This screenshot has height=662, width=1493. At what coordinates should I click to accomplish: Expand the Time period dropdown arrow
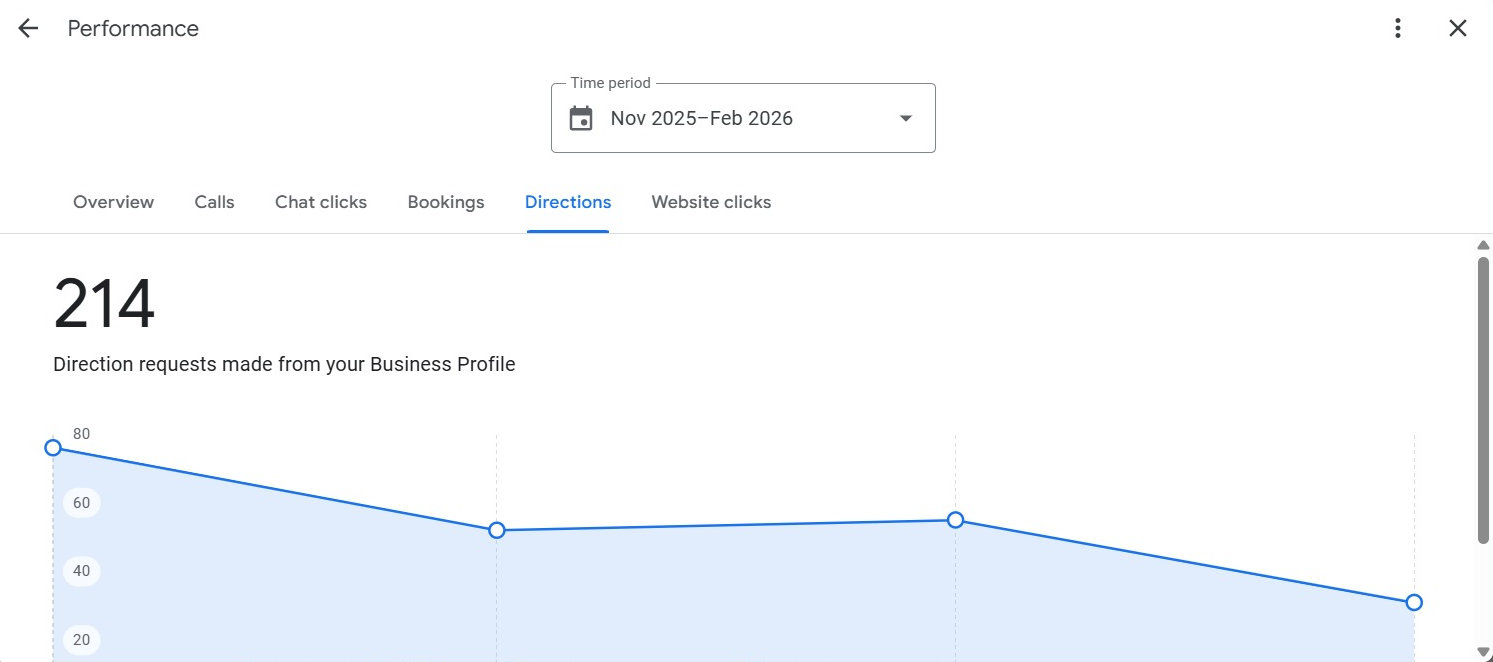(x=906, y=119)
